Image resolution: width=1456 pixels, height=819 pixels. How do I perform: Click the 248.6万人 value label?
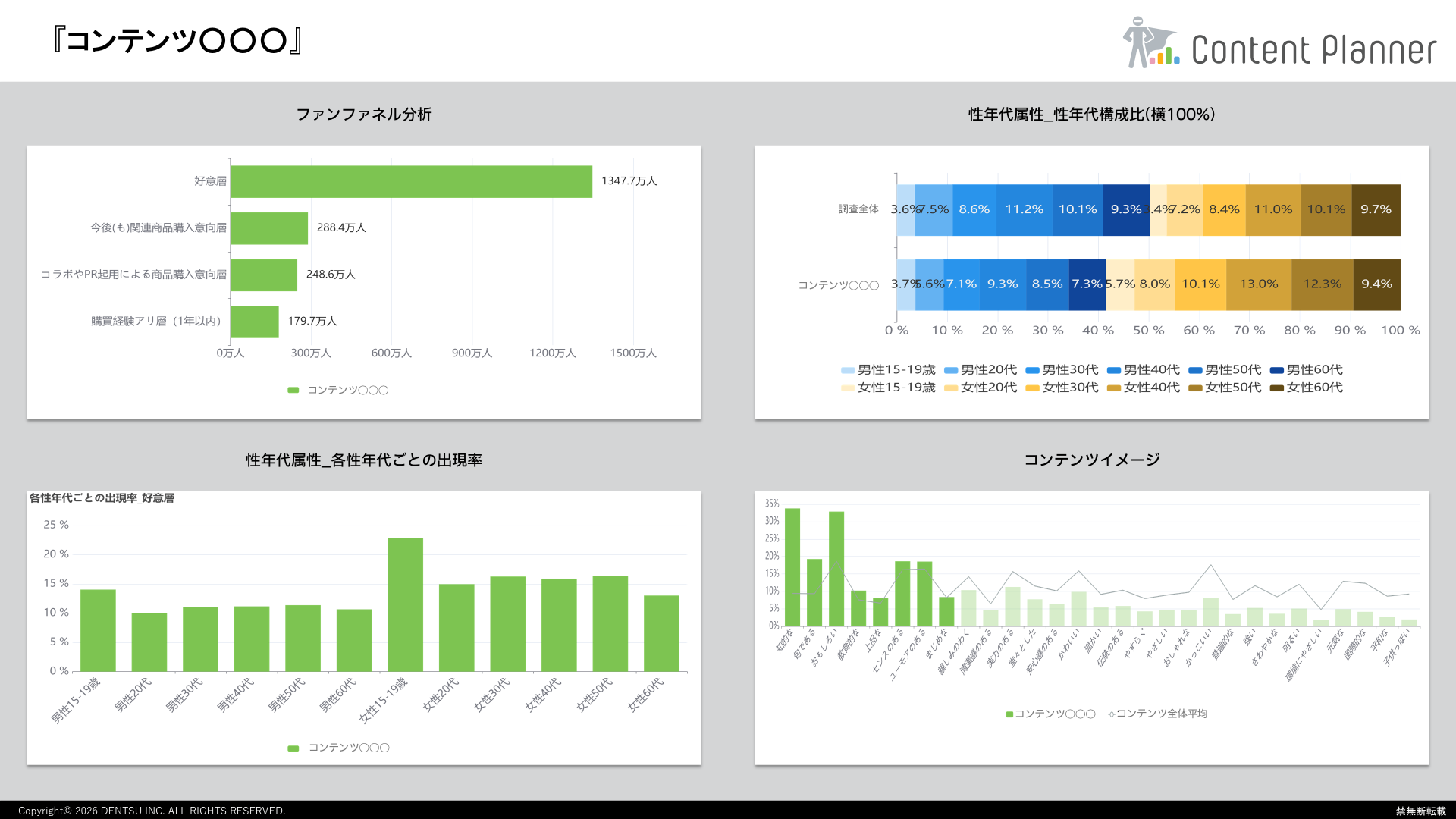coord(331,275)
